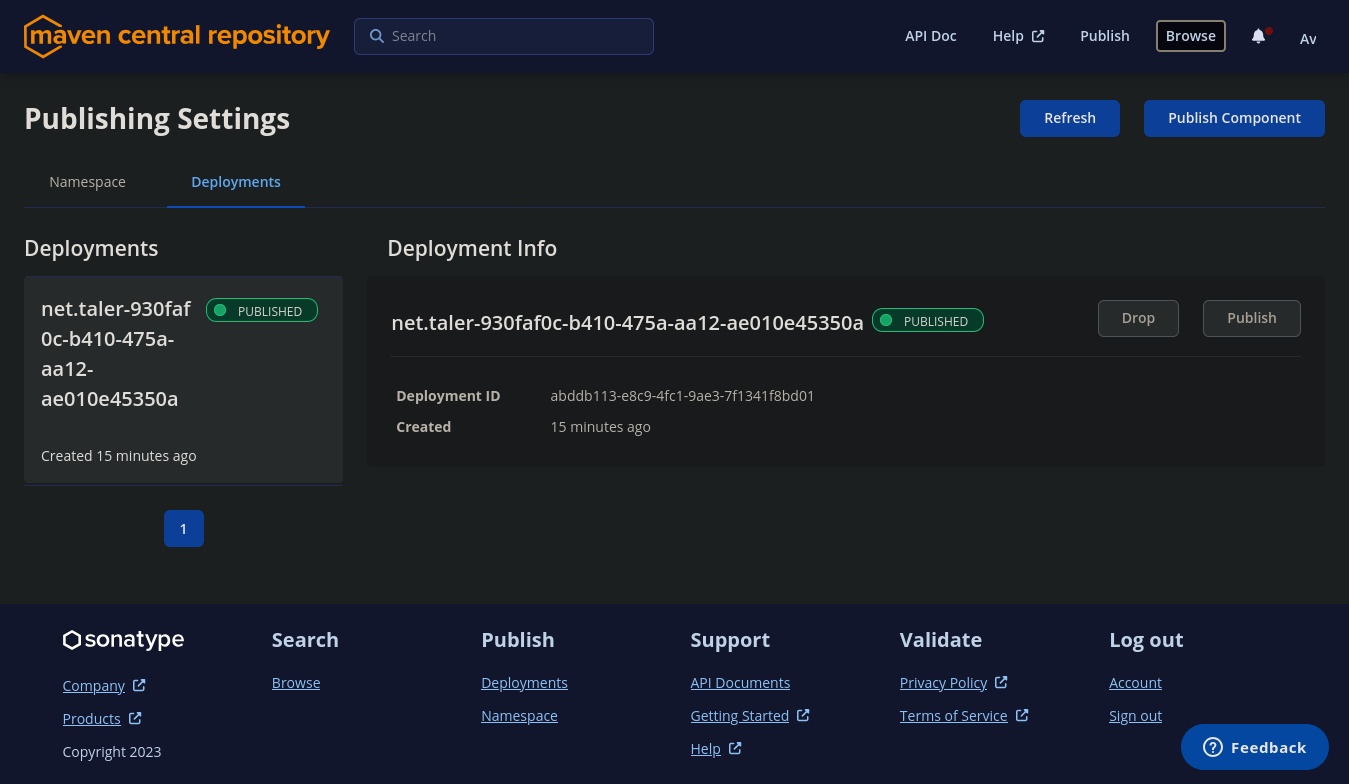Open API Doc in the header
This screenshot has width=1349, height=784.
tap(931, 36)
